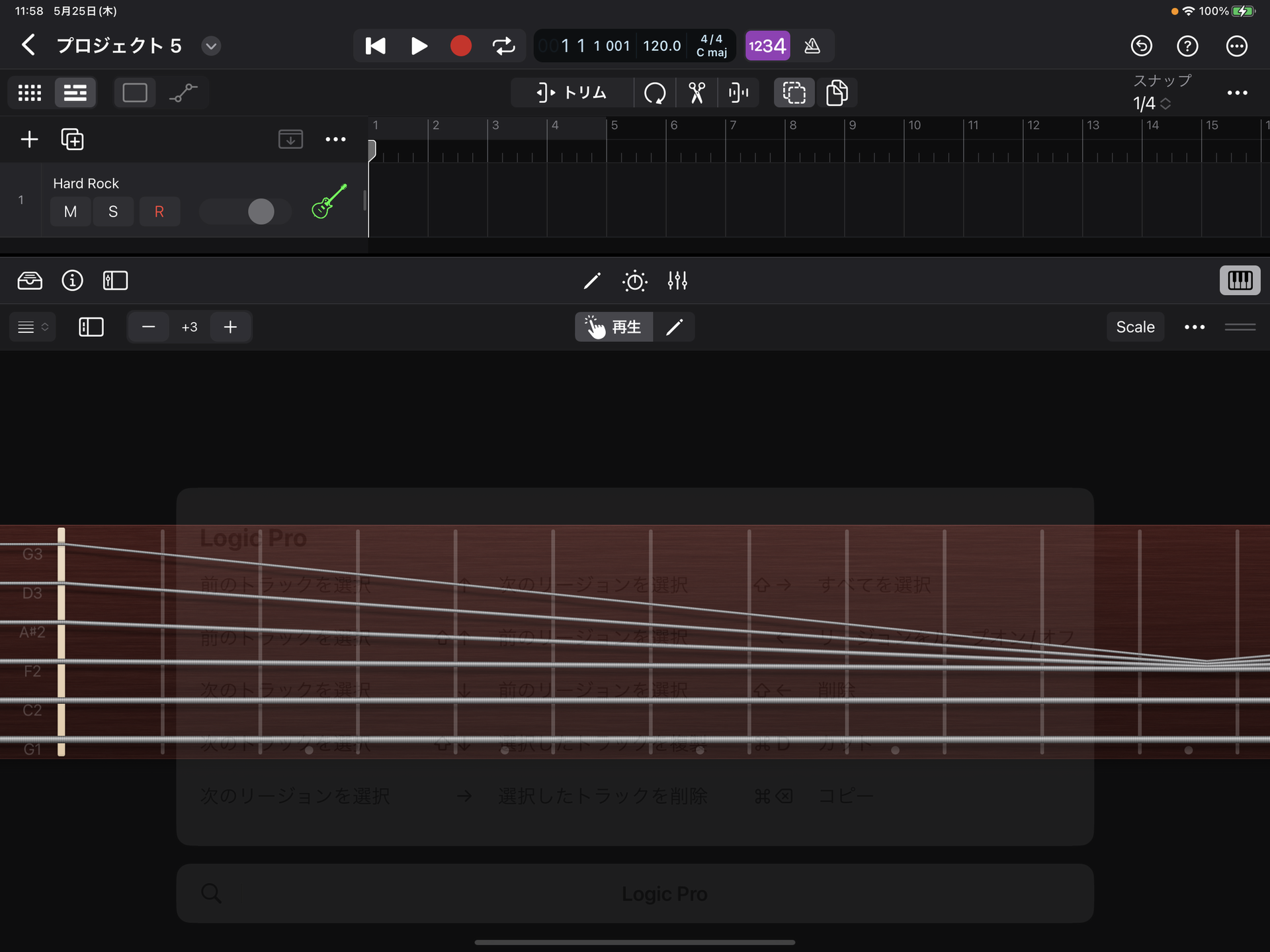Tap the import-to-track tray icon
This screenshot has height=952, width=1270.
click(290, 140)
